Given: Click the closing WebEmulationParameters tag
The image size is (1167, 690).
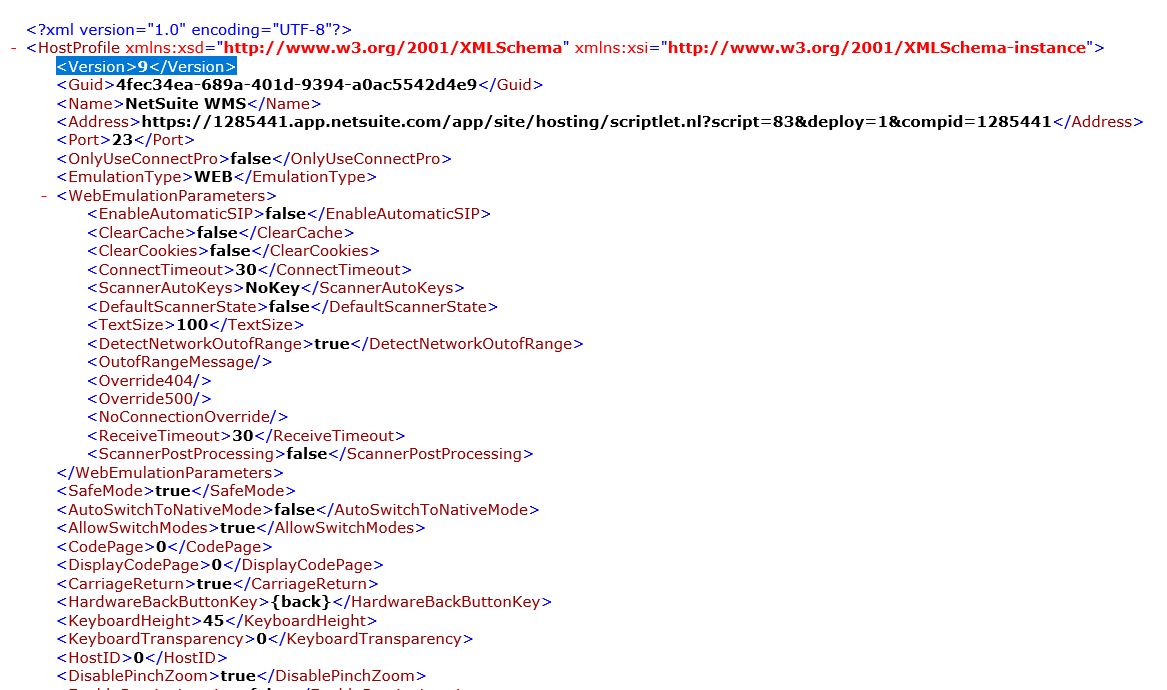Looking at the screenshot, I should click(170, 472).
